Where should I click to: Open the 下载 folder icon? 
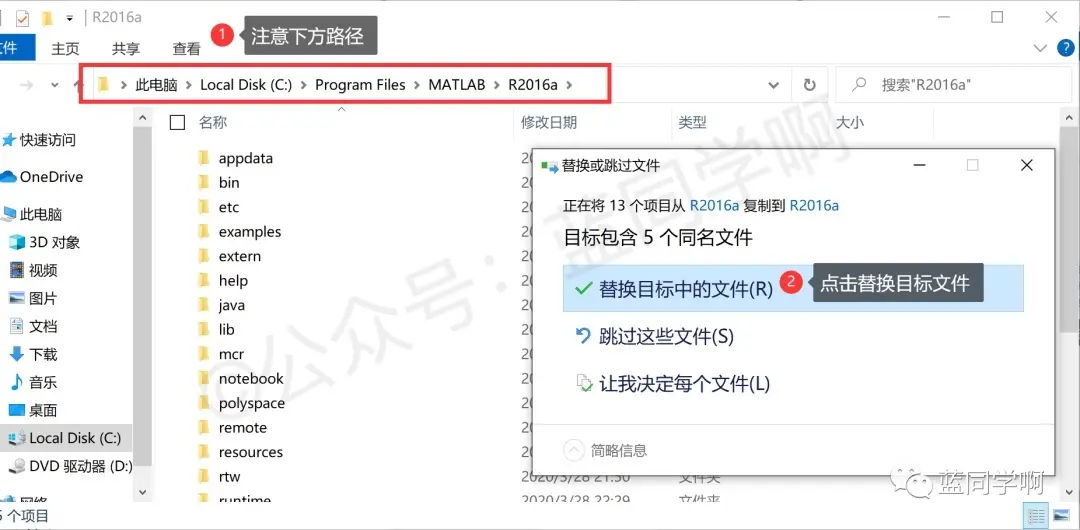point(17,355)
